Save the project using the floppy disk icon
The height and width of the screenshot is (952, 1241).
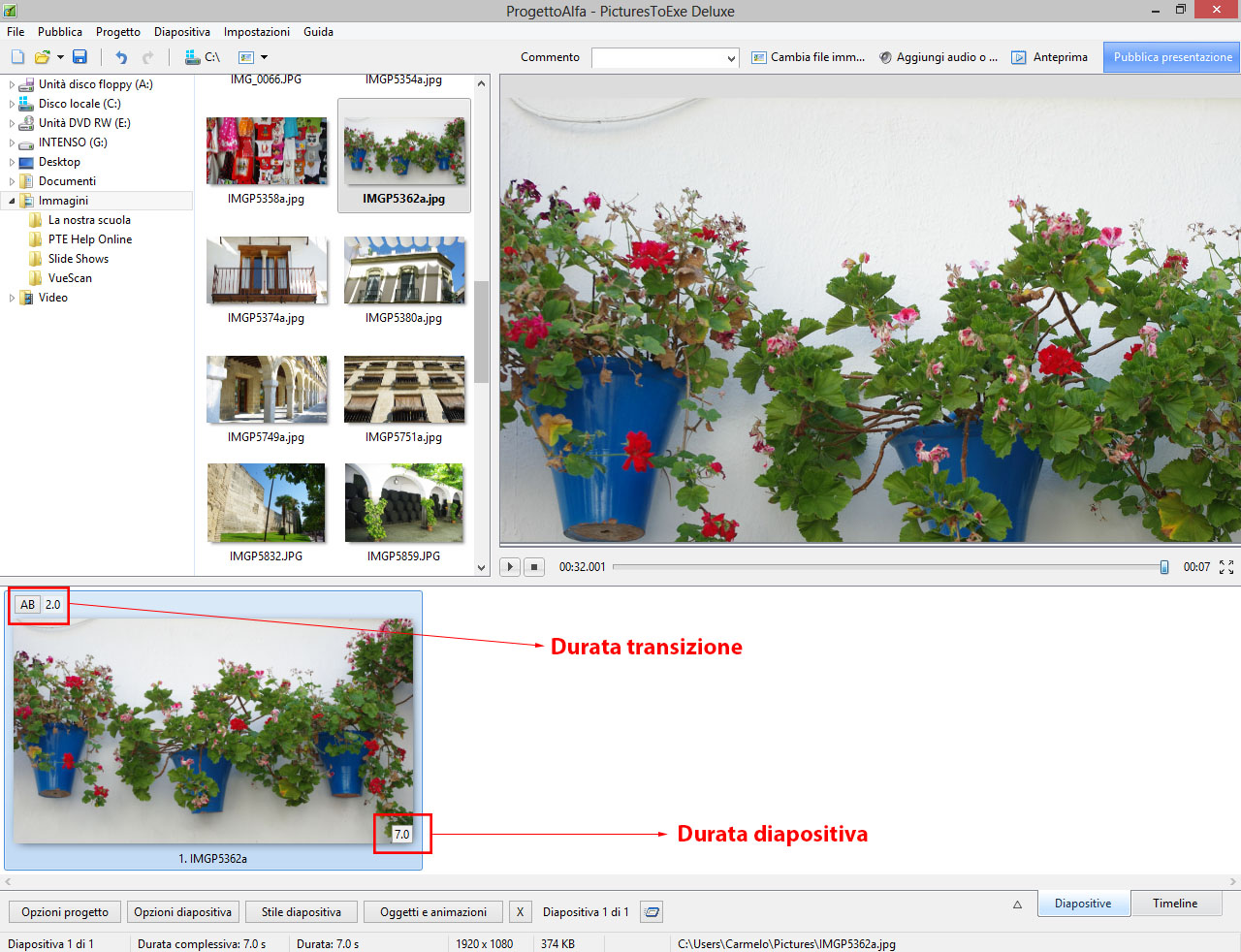pos(80,57)
